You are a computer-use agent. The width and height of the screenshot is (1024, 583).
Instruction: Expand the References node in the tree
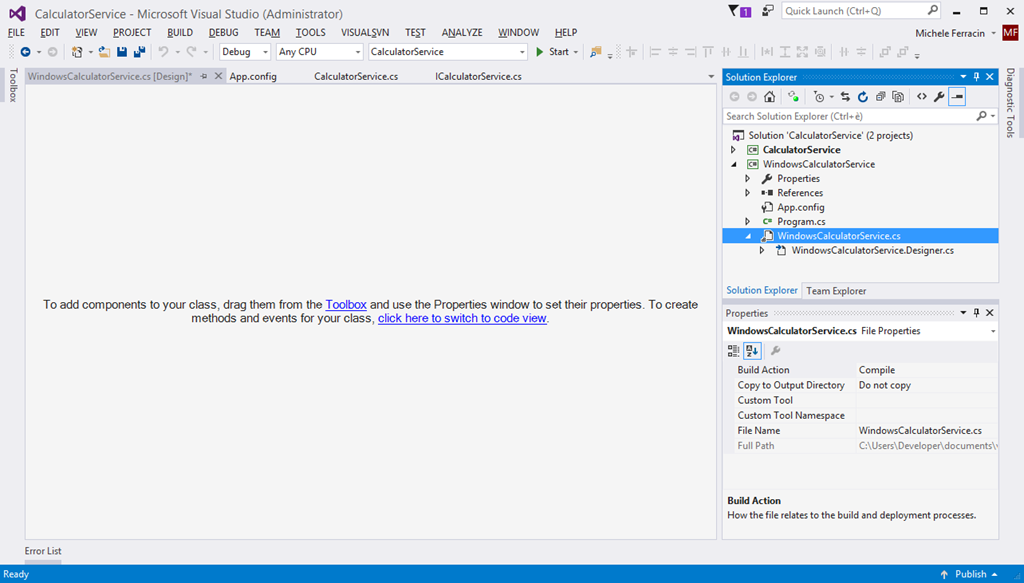(x=747, y=193)
